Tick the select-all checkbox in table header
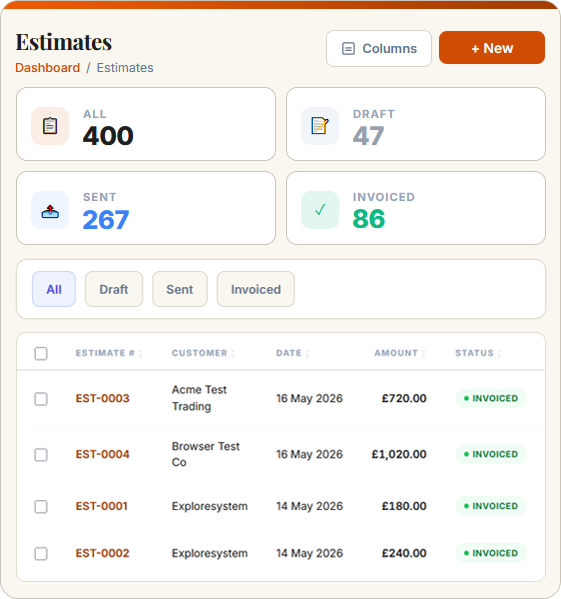 tap(41, 353)
